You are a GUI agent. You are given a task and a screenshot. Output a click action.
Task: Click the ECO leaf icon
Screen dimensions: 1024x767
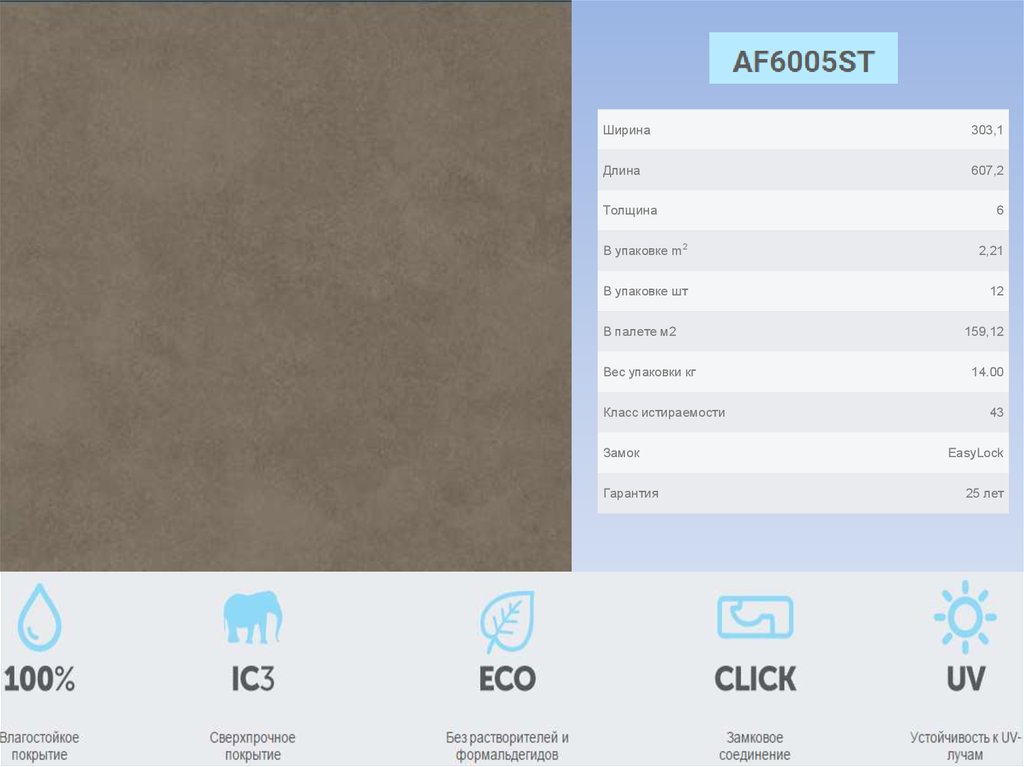coord(507,621)
